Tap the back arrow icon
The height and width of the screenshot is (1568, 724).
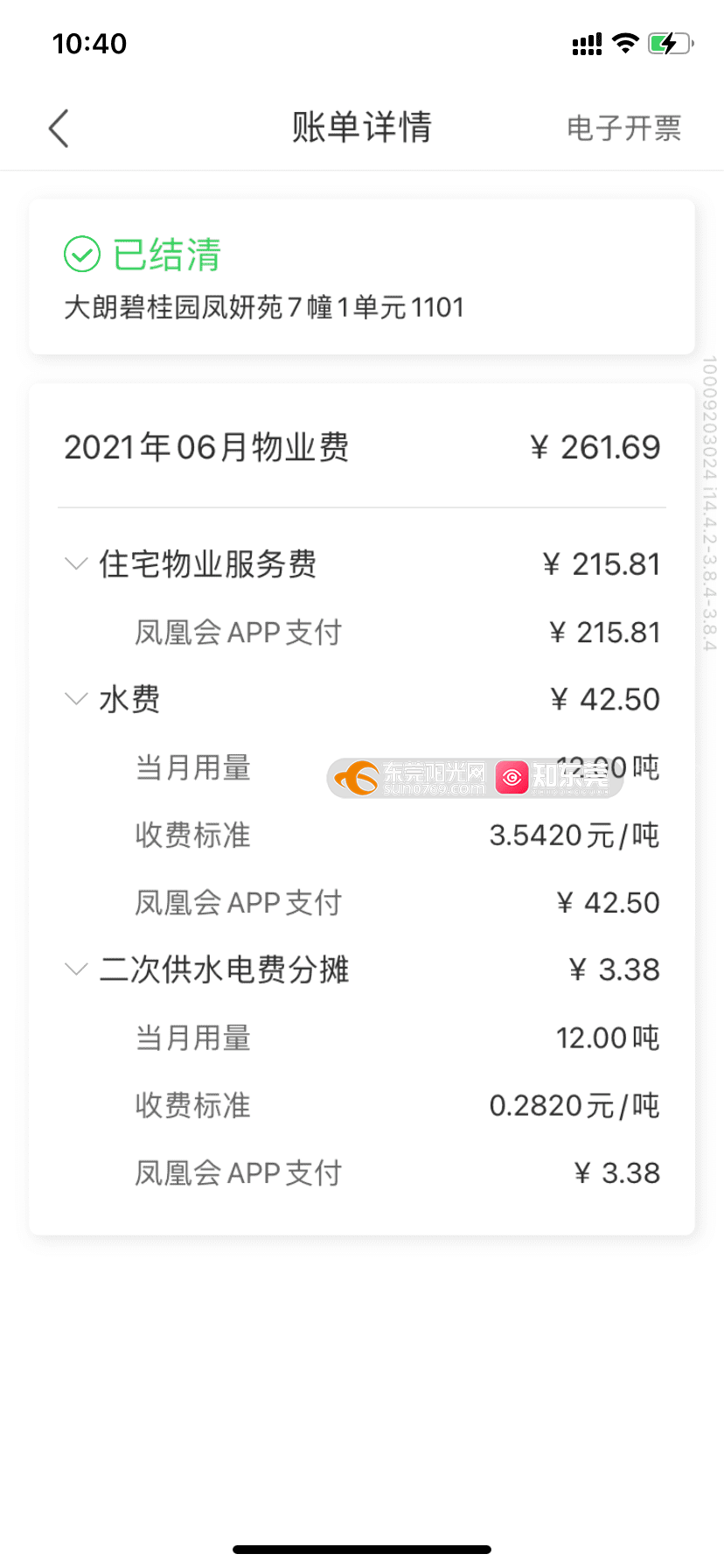59,129
